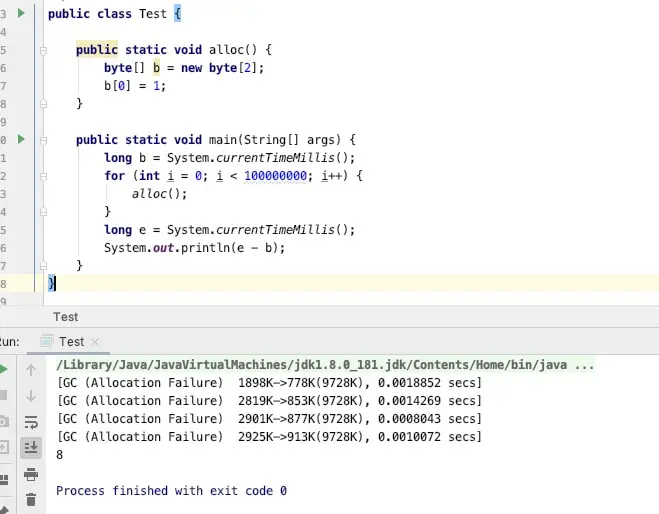
Task: Click 'Run:' tool window label
Action: (x=9, y=342)
